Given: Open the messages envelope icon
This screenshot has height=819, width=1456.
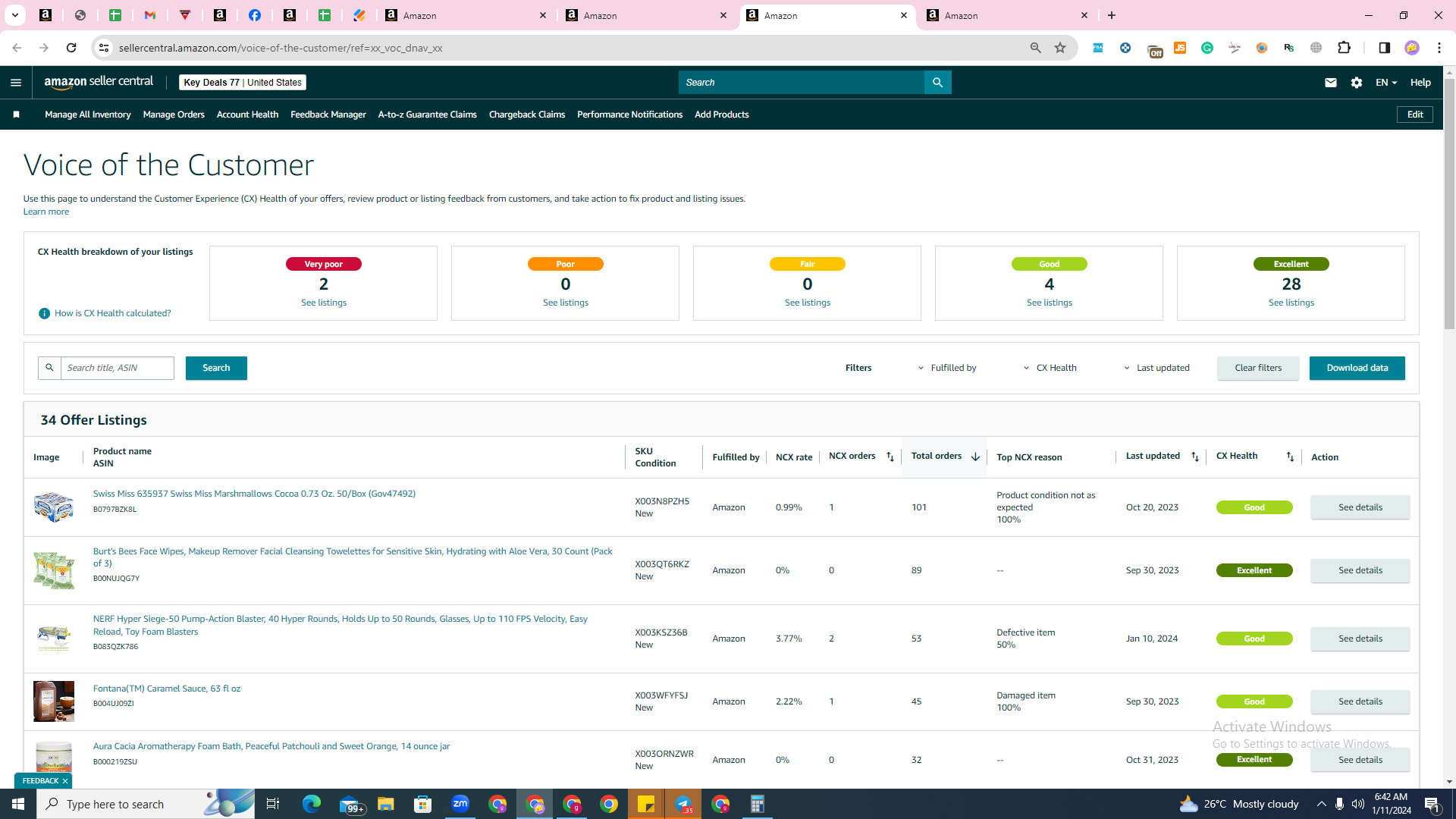Looking at the screenshot, I should coord(1331,83).
